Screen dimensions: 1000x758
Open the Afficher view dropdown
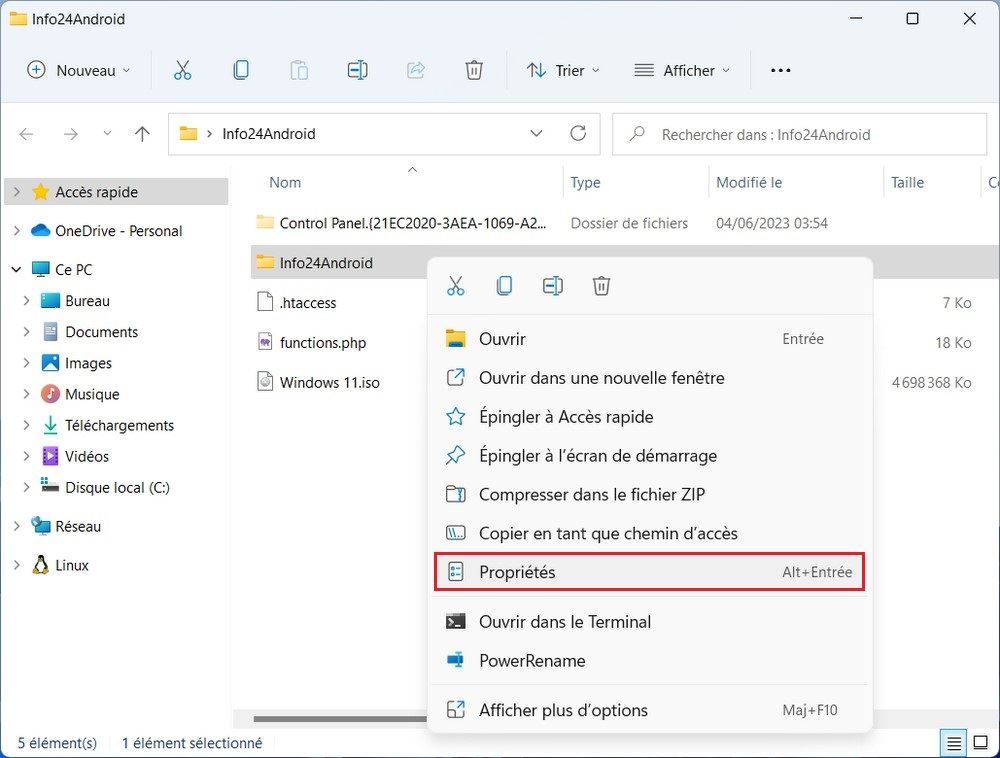[683, 70]
